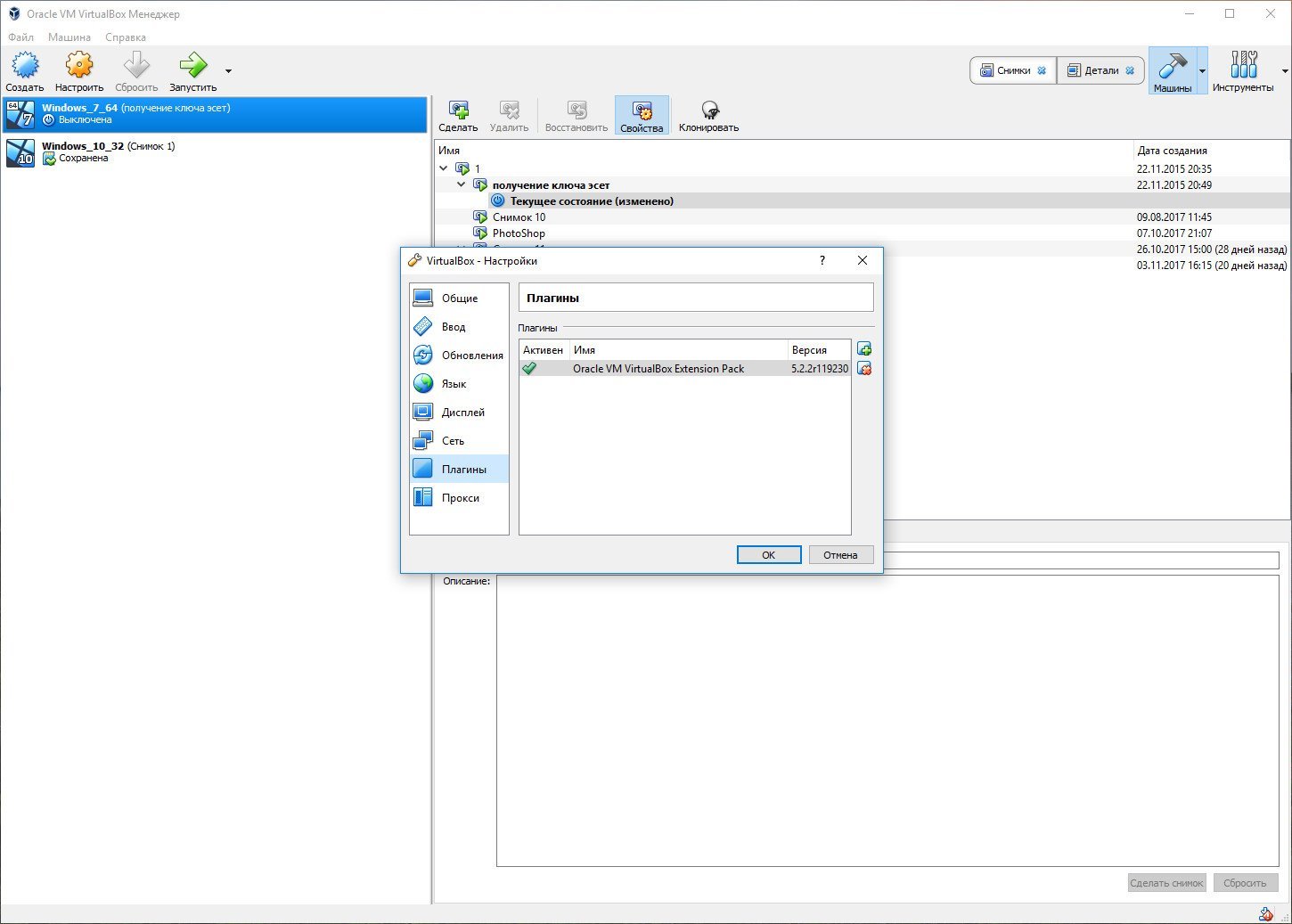Click the snapshot name input field

1081,560
